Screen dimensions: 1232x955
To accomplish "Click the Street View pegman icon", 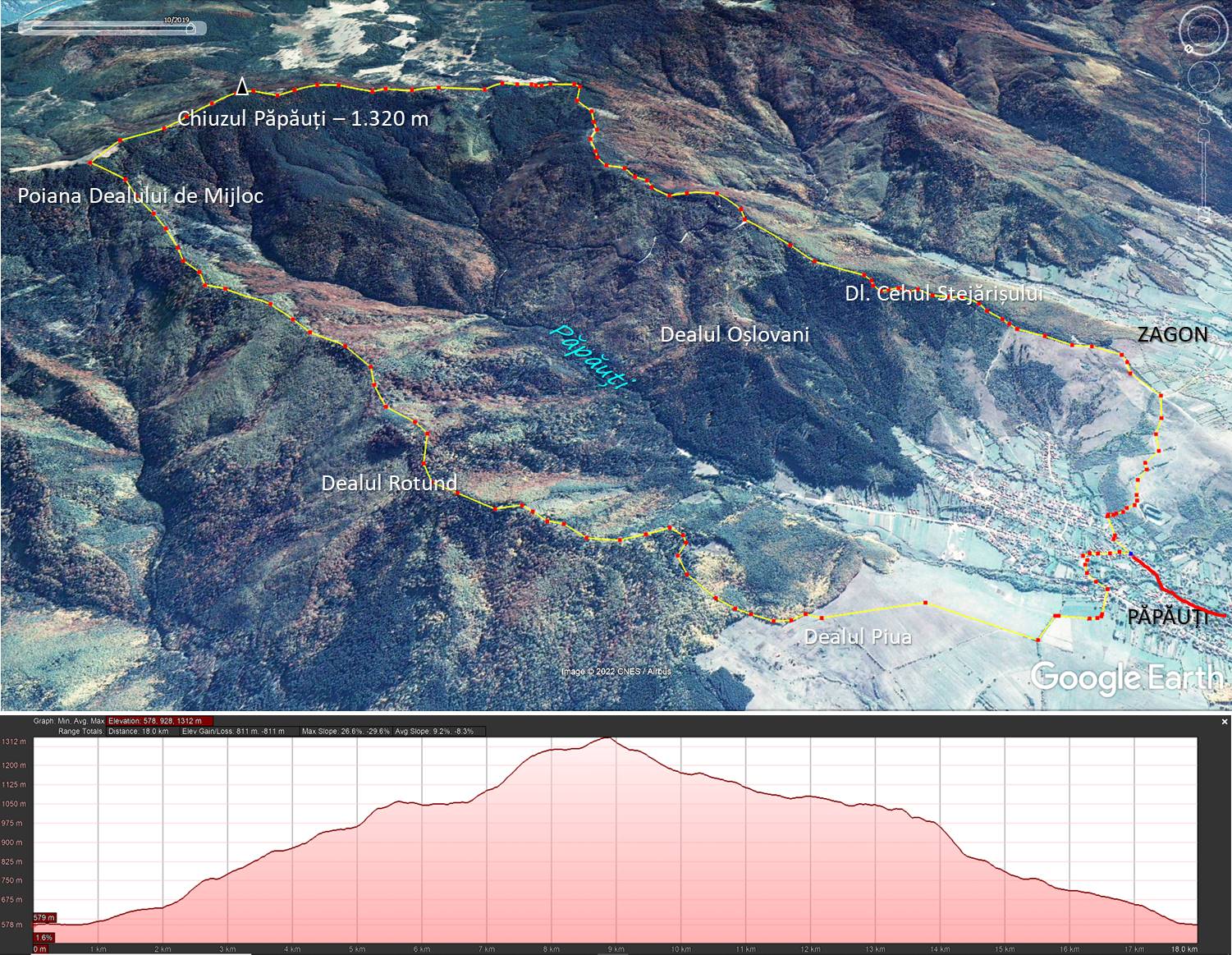I will tap(1203, 112).
